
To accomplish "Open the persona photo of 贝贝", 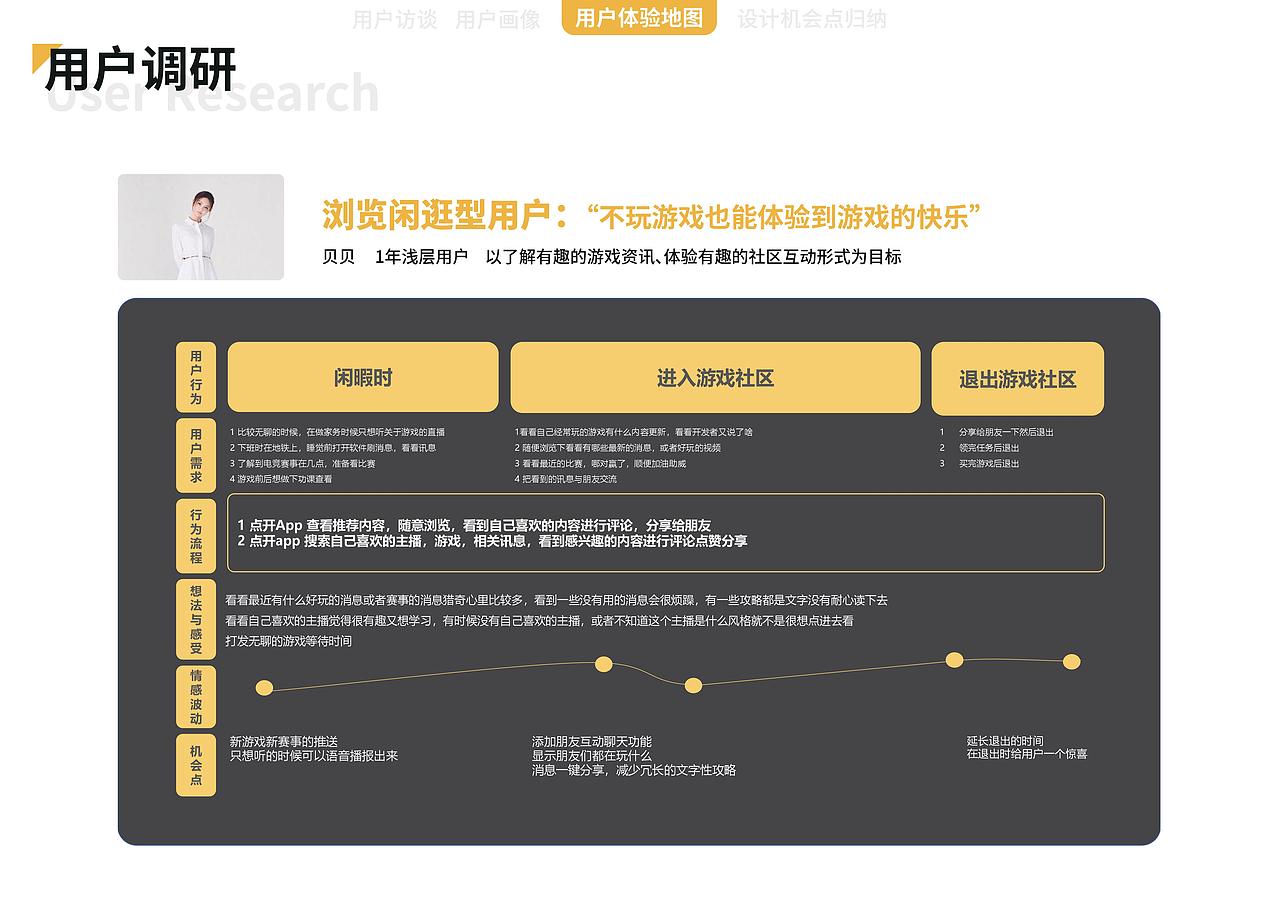I will coord(201,227).
